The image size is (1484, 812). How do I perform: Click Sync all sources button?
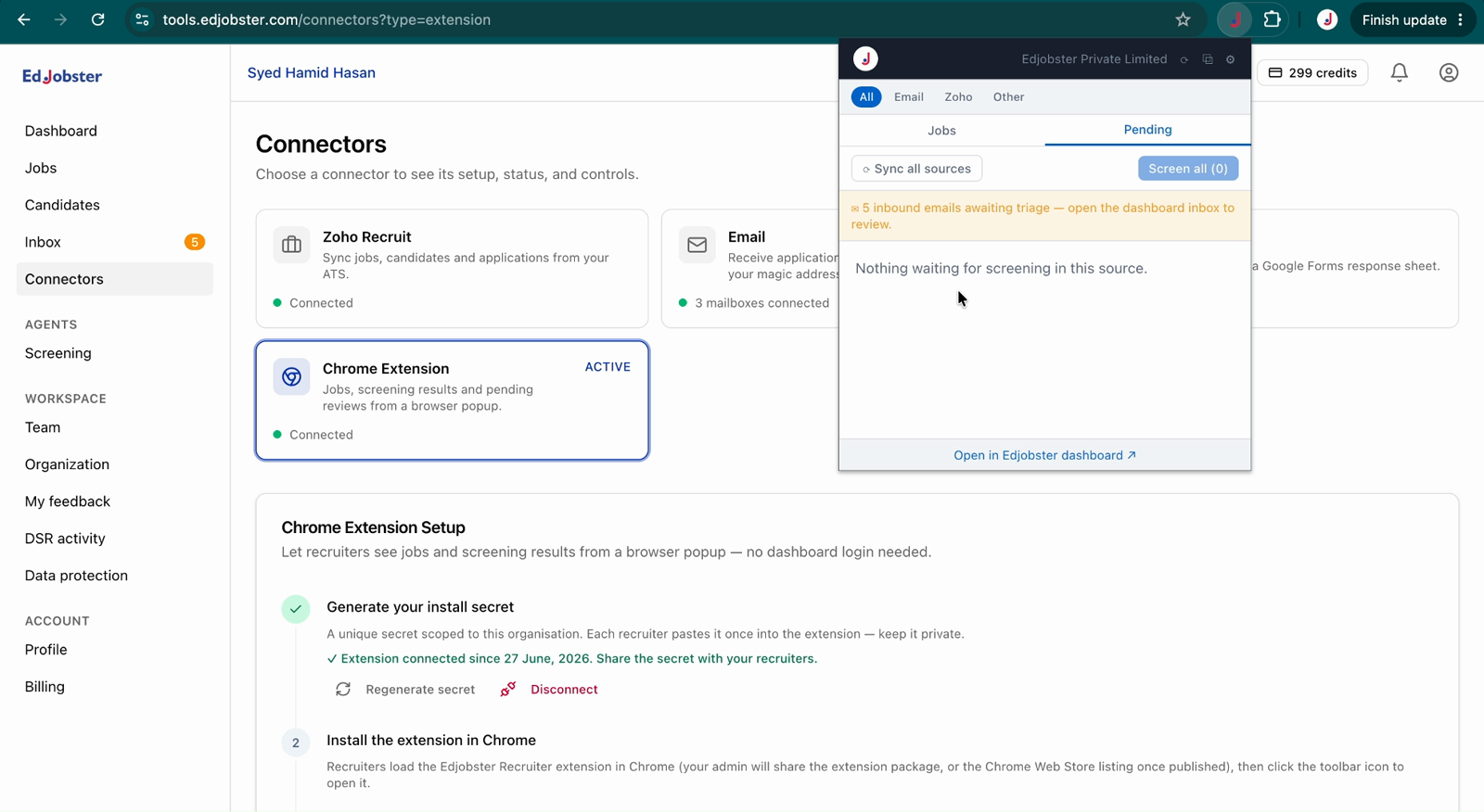[916, 169]
